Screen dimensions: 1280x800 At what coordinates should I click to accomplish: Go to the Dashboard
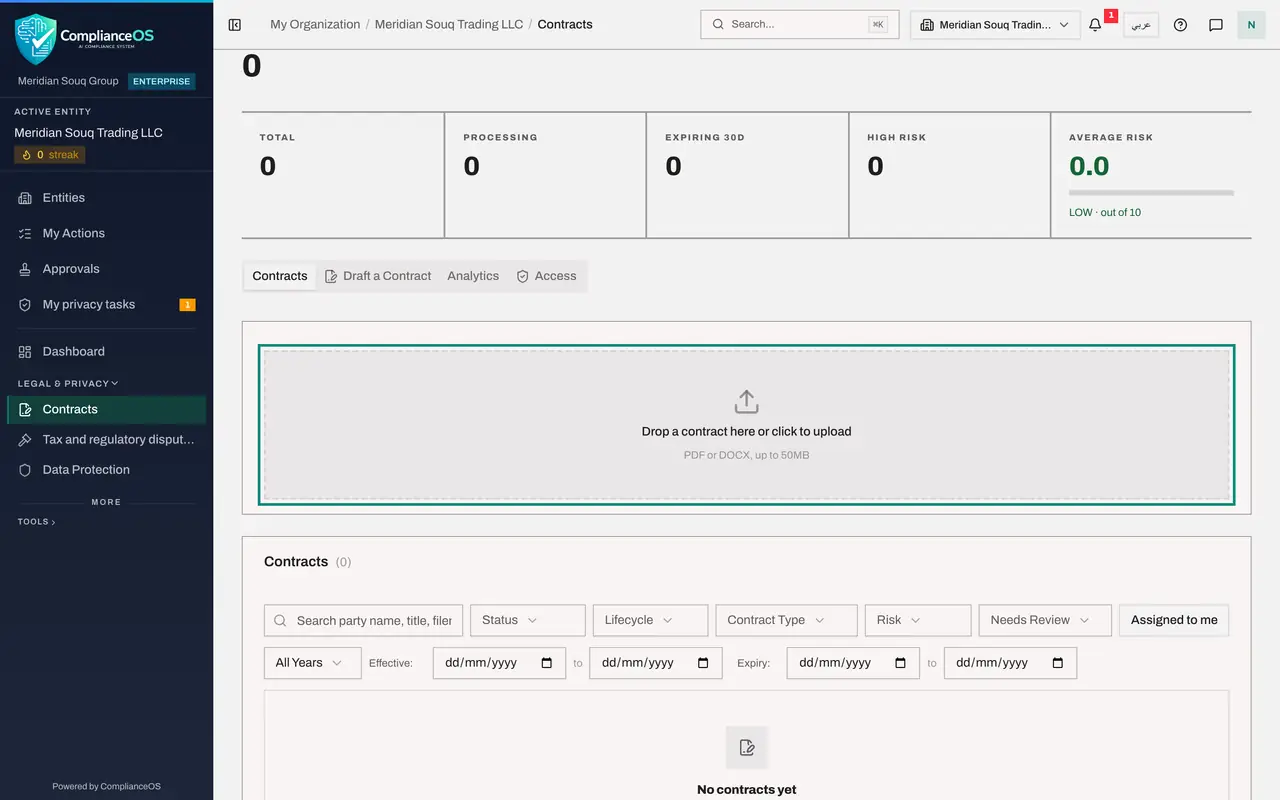click(106, 352)
